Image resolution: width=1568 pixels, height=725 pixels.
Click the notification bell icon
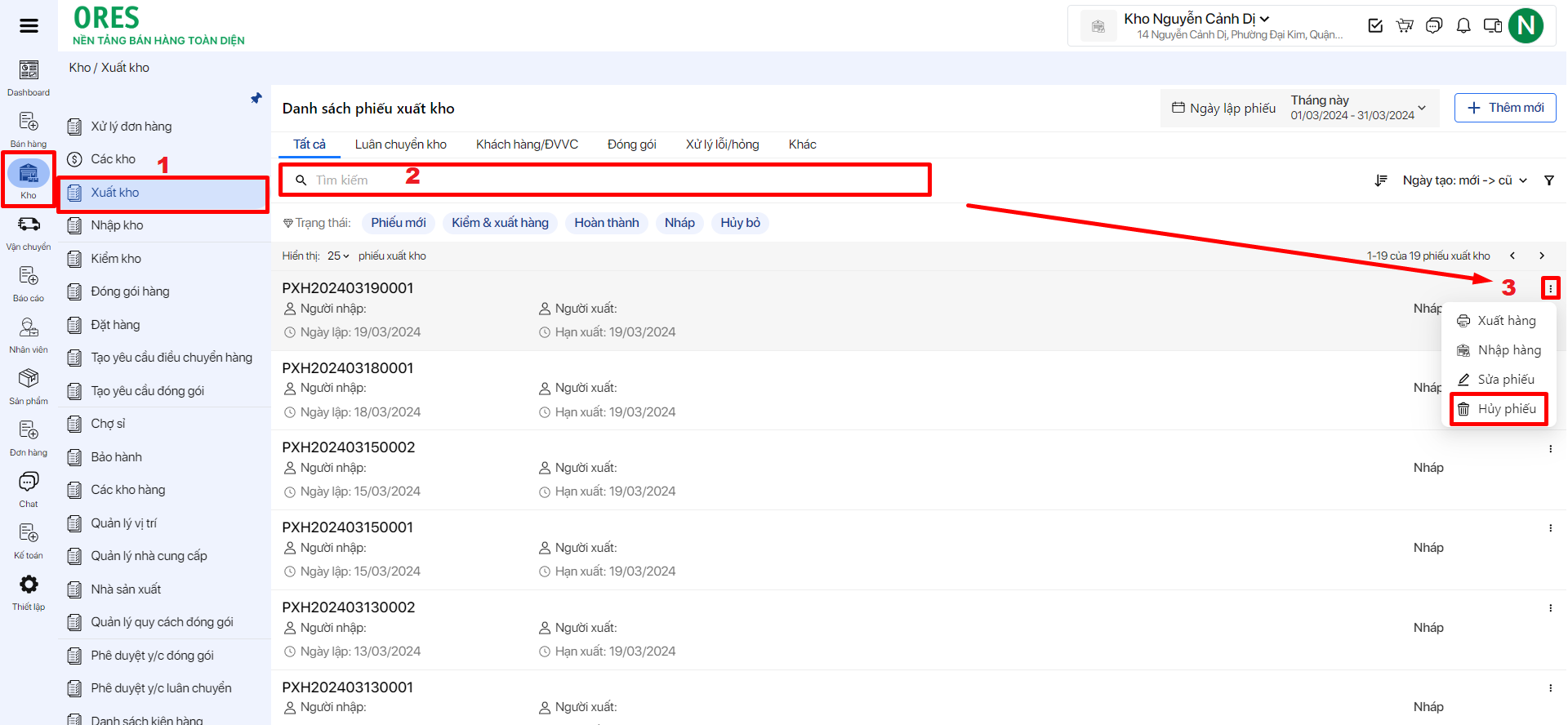(x=1463, y=26)
